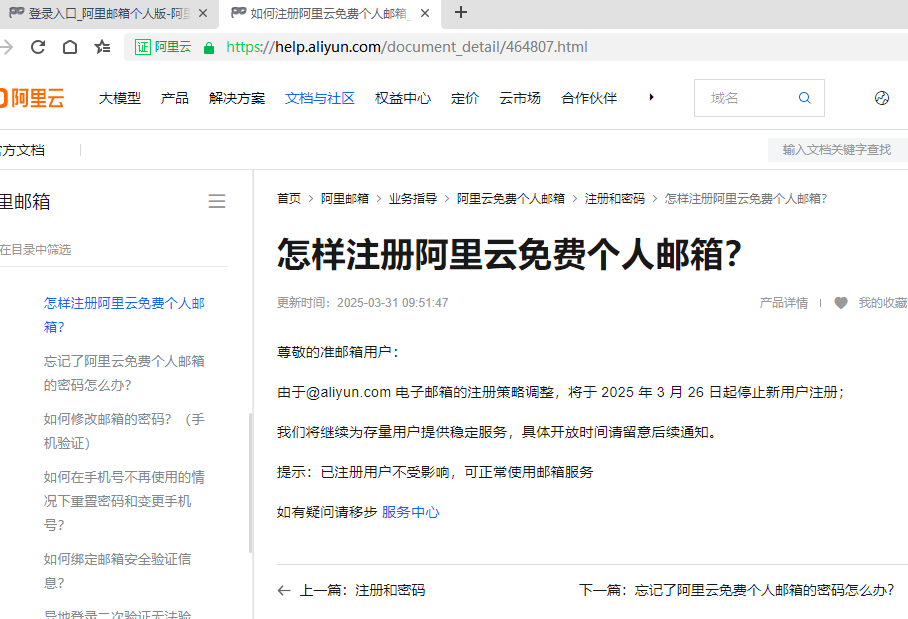This screenshot has width=908, height=619.
Task: Open the 服务中心 link
Action: (x=411, y=512)
